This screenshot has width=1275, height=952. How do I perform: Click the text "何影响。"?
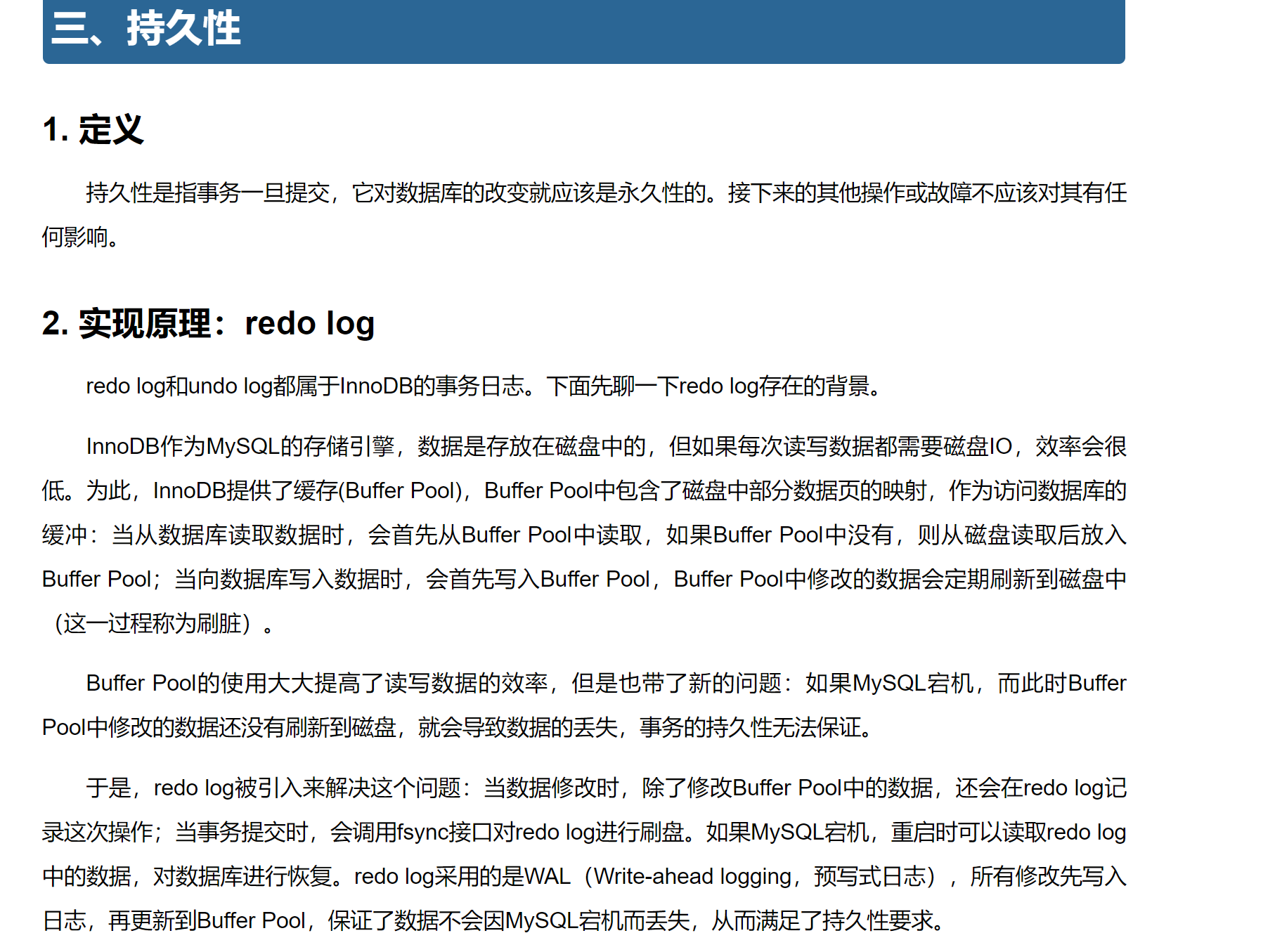pyautogui.click(x=81, y=237)
